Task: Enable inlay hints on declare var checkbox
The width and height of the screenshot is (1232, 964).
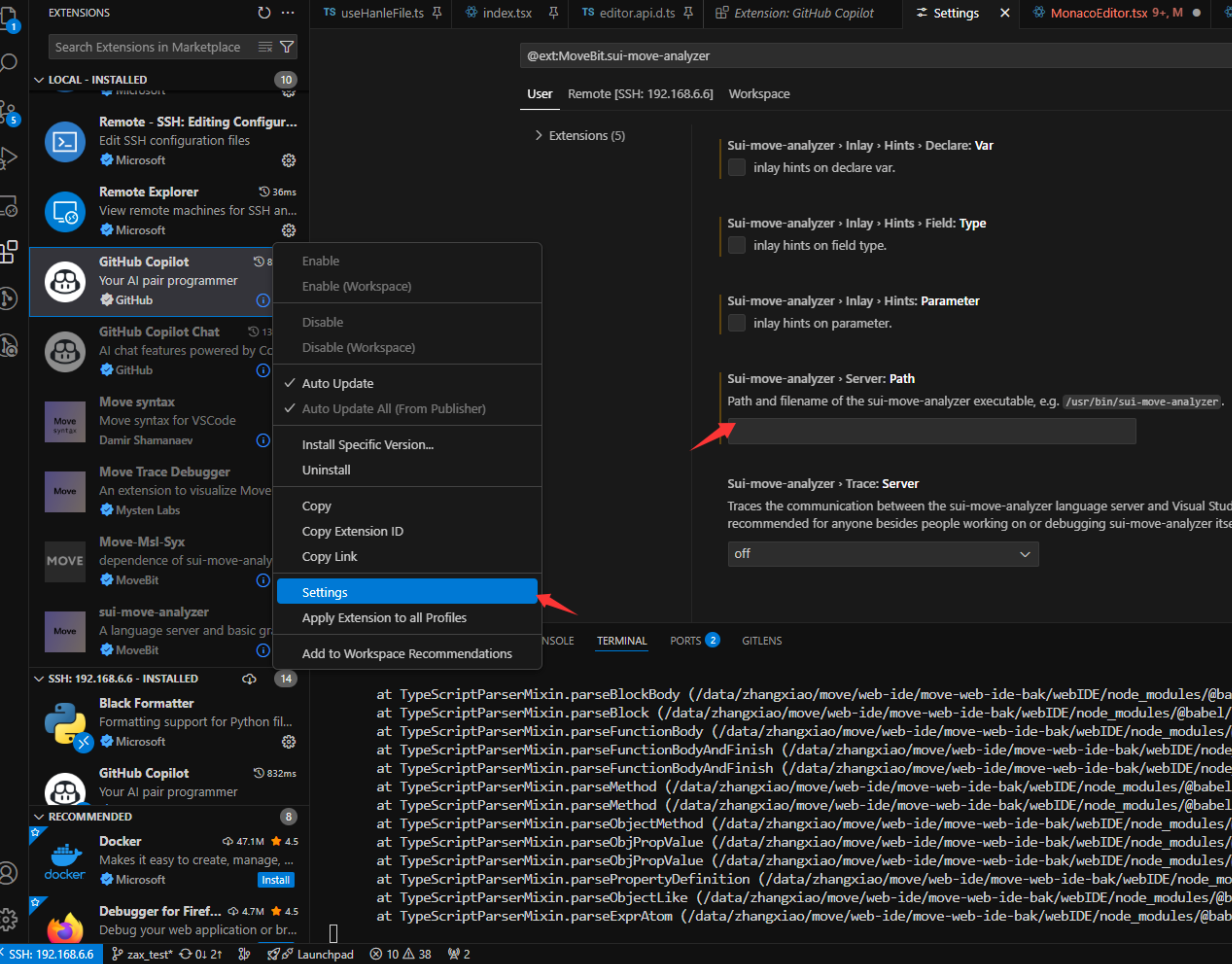Action: coord(737,167)
